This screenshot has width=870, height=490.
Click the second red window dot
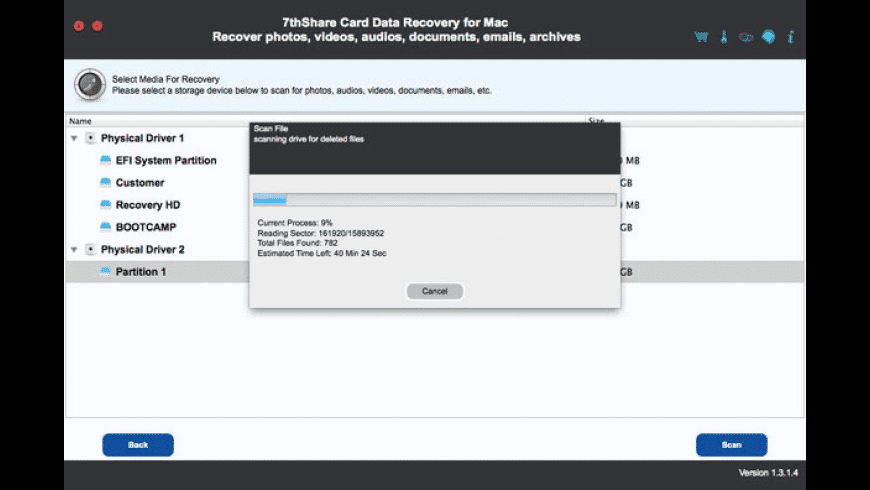tap(97, 26)
